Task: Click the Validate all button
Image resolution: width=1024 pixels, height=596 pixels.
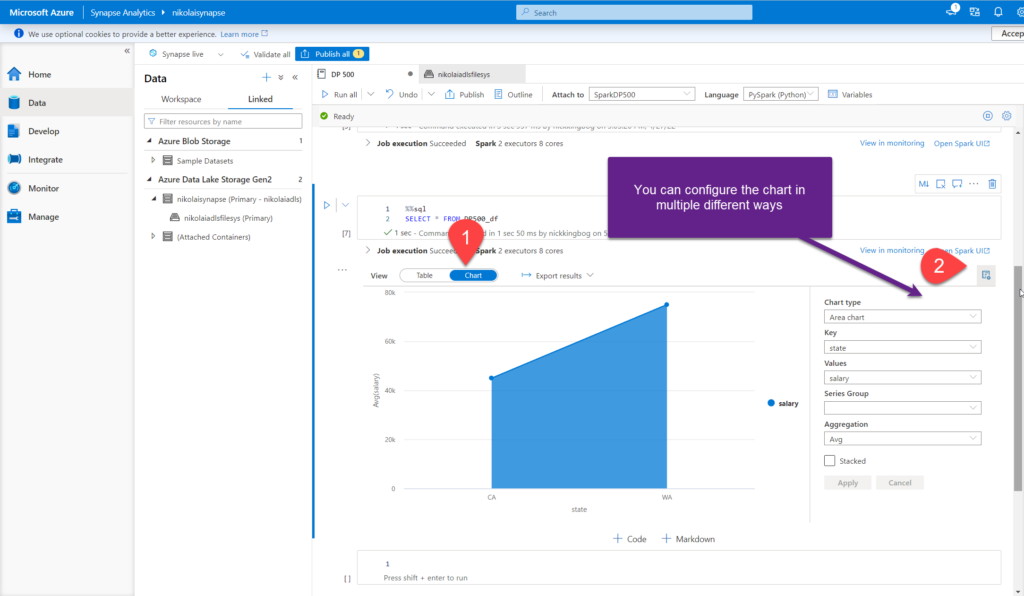Action: (265, 54)
